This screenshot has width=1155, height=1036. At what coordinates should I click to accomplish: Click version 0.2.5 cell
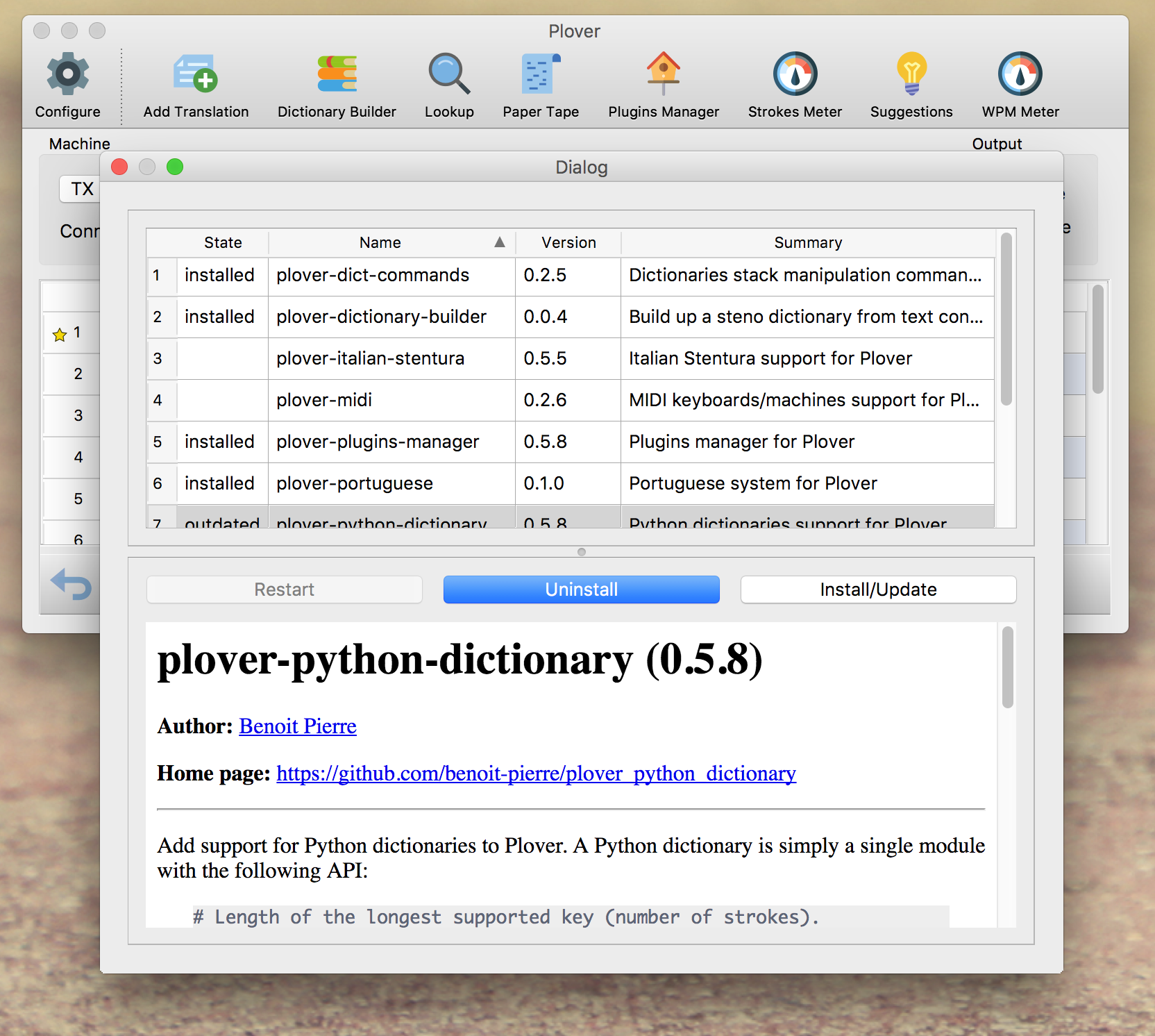[x=568, y=276]
